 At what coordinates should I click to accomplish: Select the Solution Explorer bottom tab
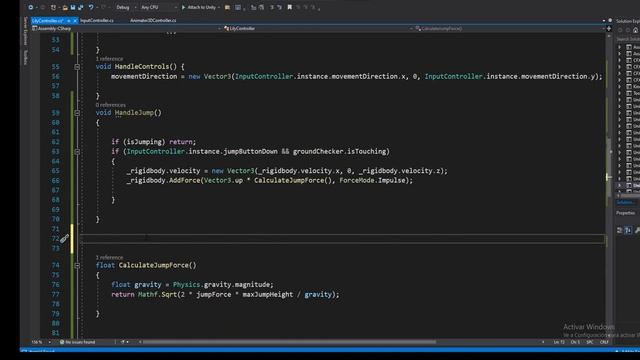[625, 202]
